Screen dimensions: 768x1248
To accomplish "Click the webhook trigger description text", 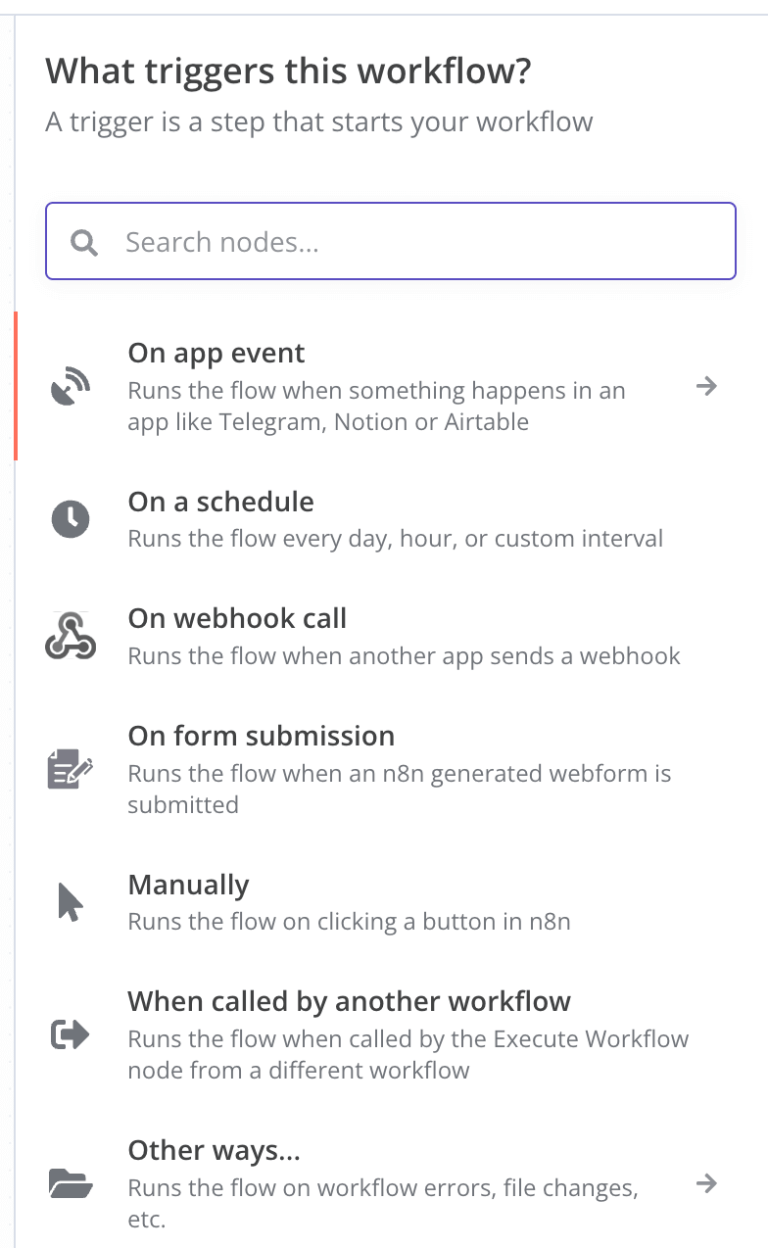I will click(x=403, y=656).
